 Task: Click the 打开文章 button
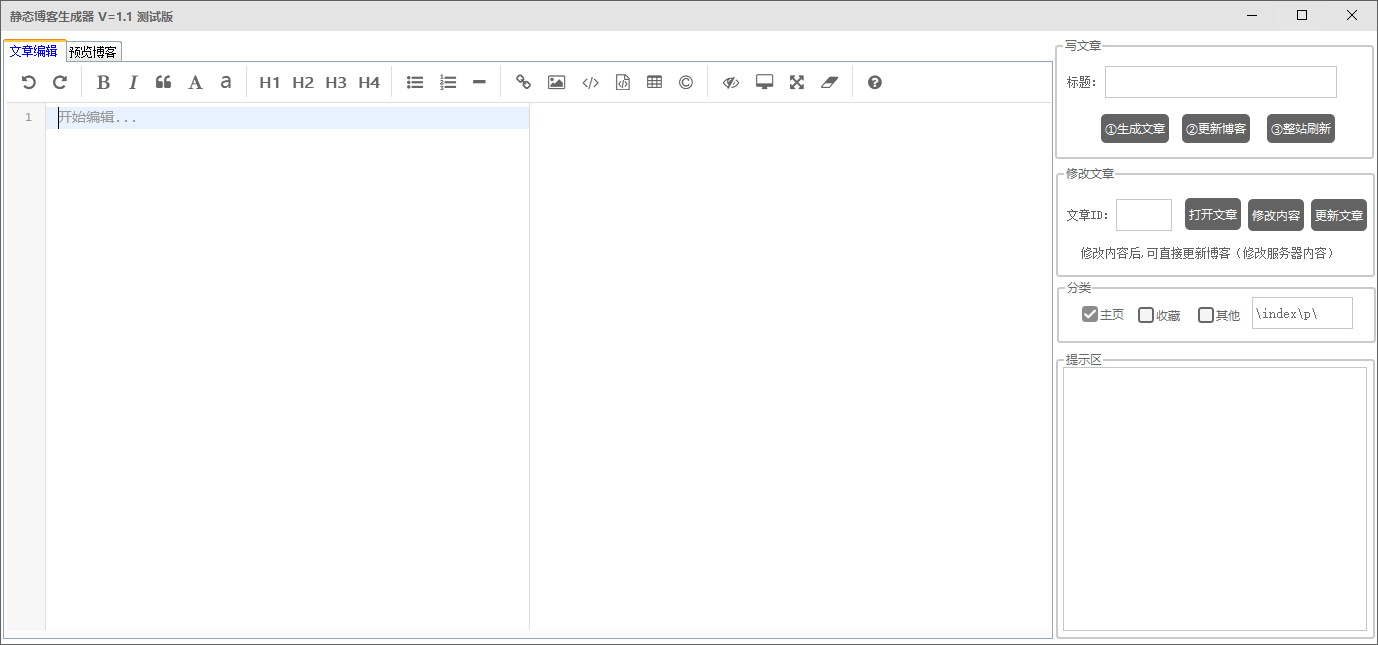[1212, 214]
